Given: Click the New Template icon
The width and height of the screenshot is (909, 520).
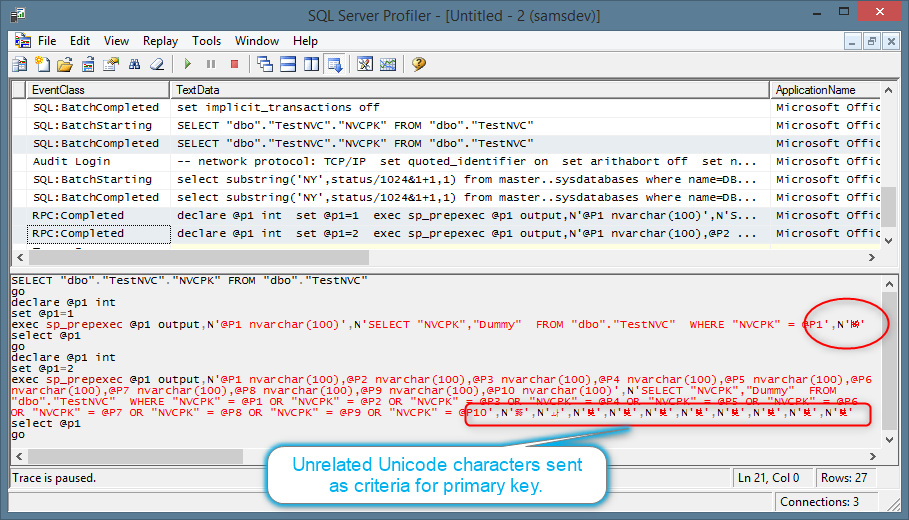Looking at the screenshot, I should pyautogui.click(x=42, y=64).
